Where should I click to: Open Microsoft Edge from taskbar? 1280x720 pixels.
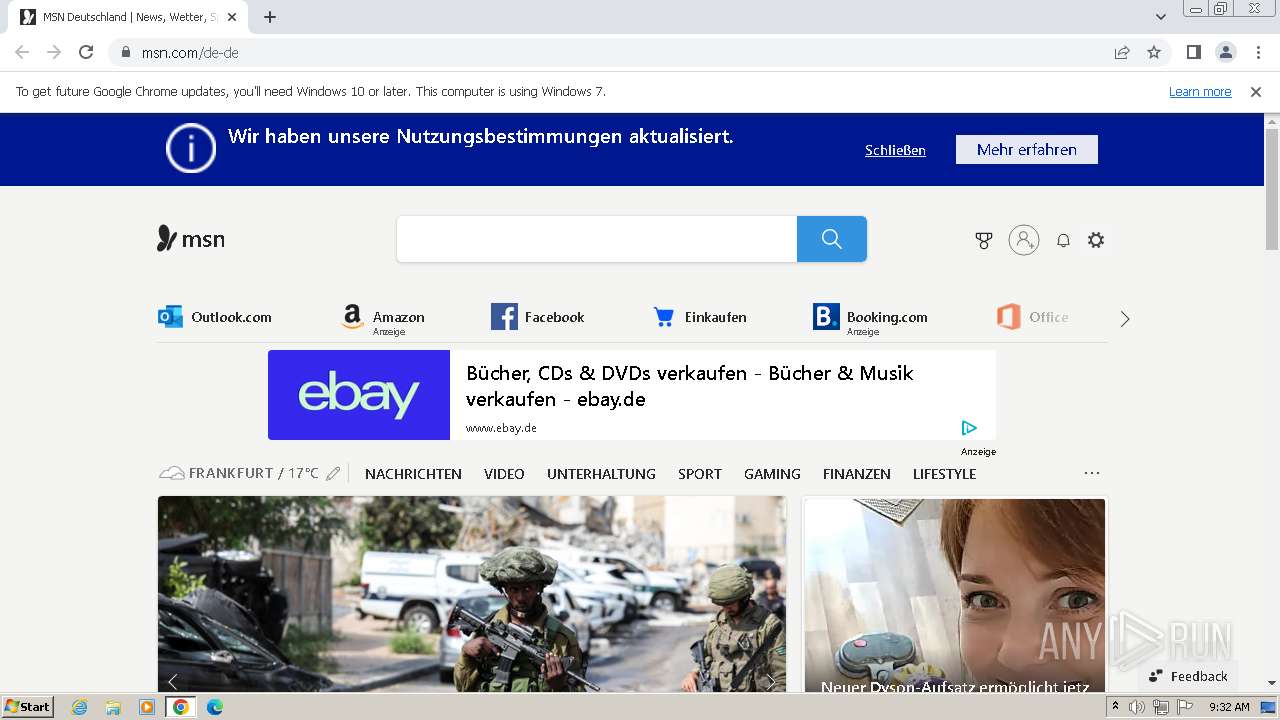(215, 707)
